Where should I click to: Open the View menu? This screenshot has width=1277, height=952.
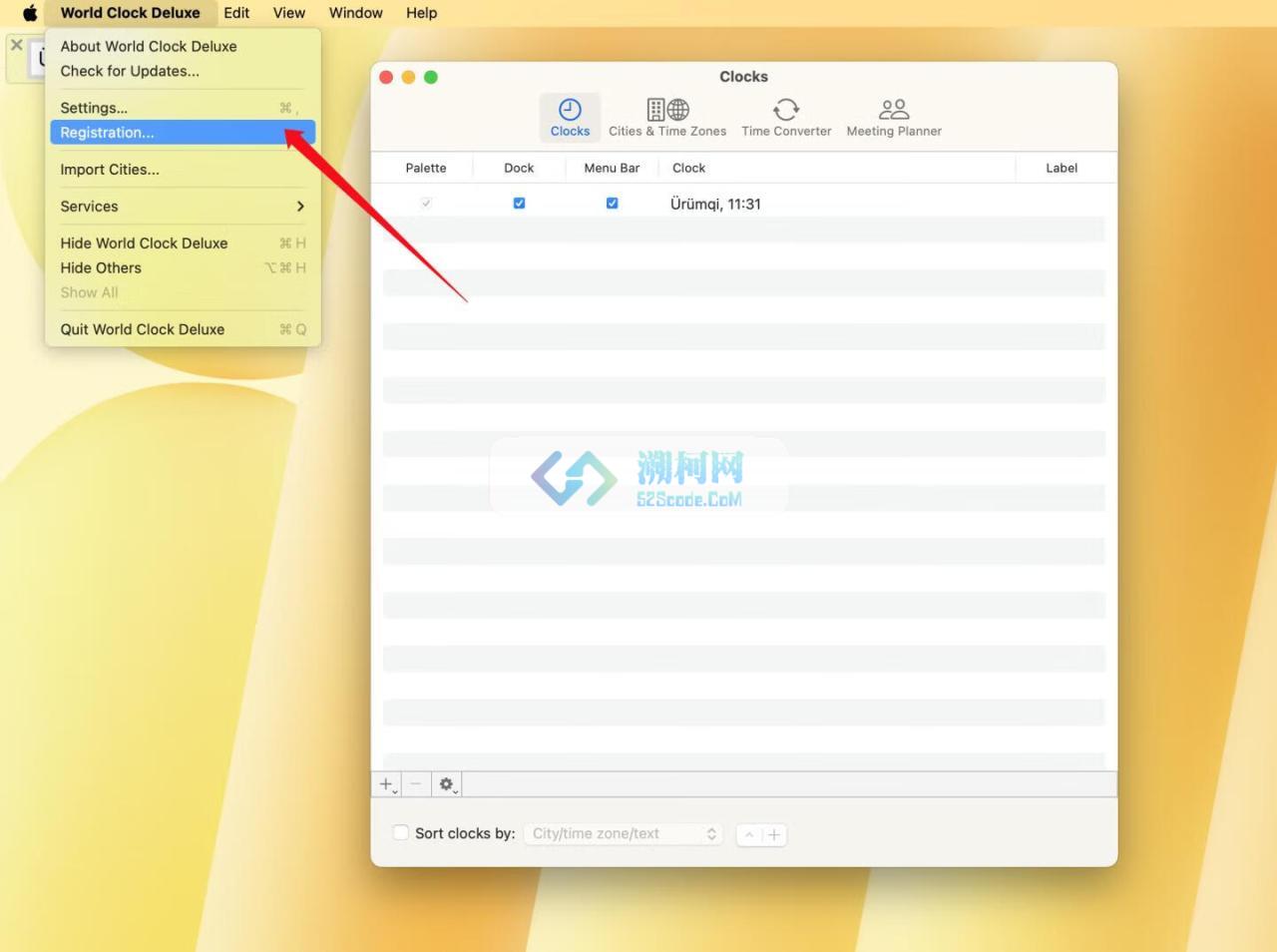pyautogui.click(x=289, y=13)
